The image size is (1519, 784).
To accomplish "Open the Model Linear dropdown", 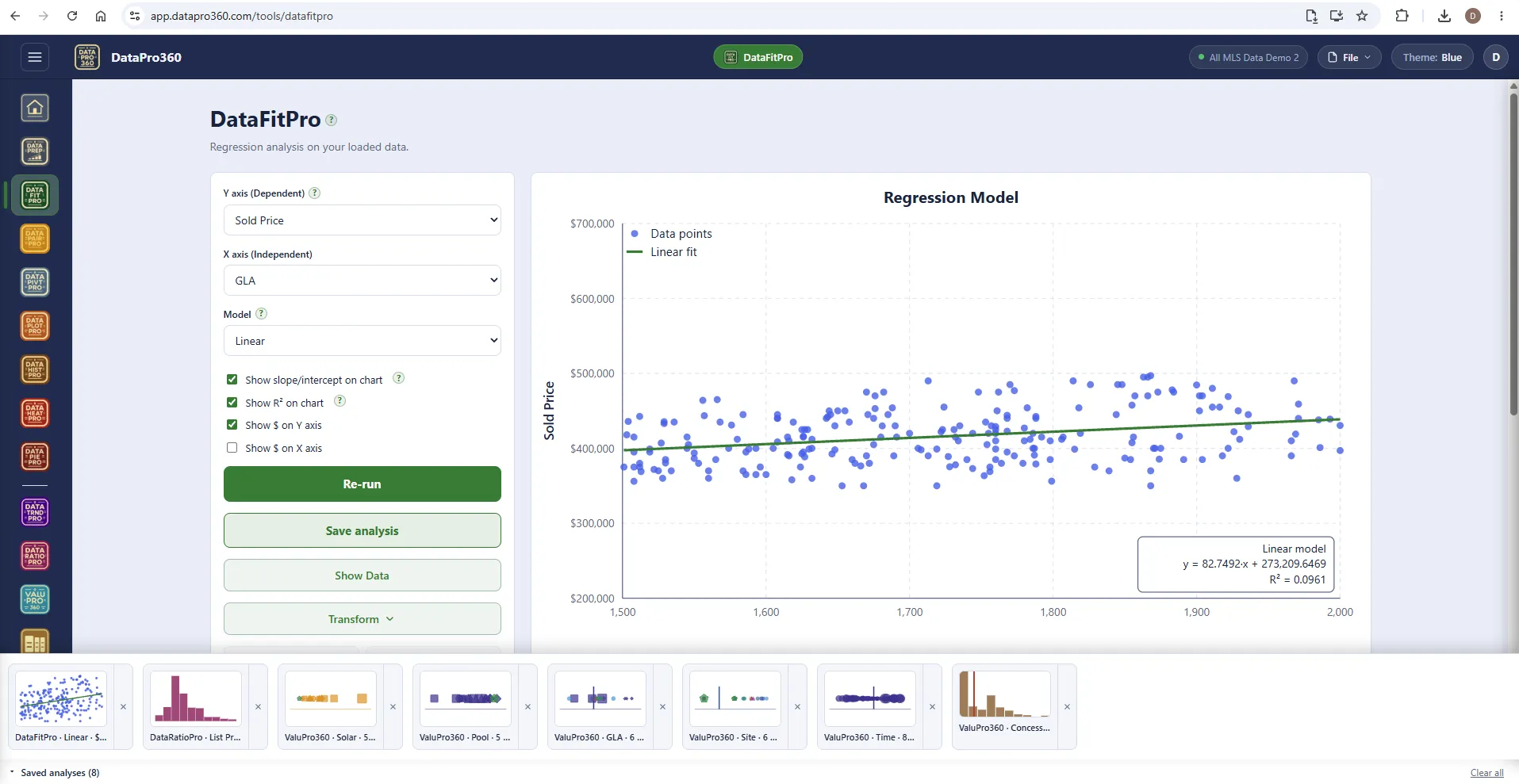I will click(x=362, y=341).
